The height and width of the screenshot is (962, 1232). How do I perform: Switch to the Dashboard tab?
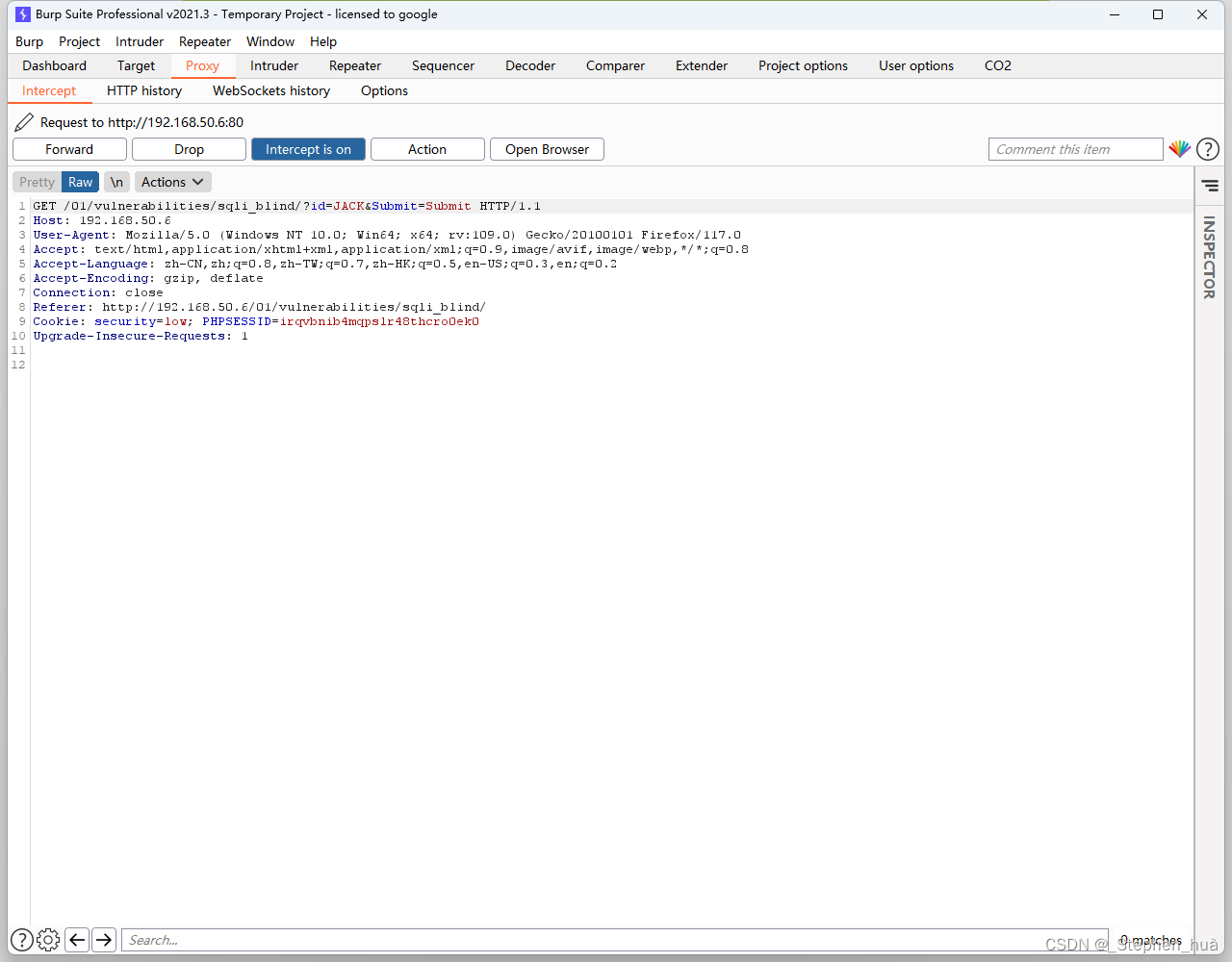point(55,65)
